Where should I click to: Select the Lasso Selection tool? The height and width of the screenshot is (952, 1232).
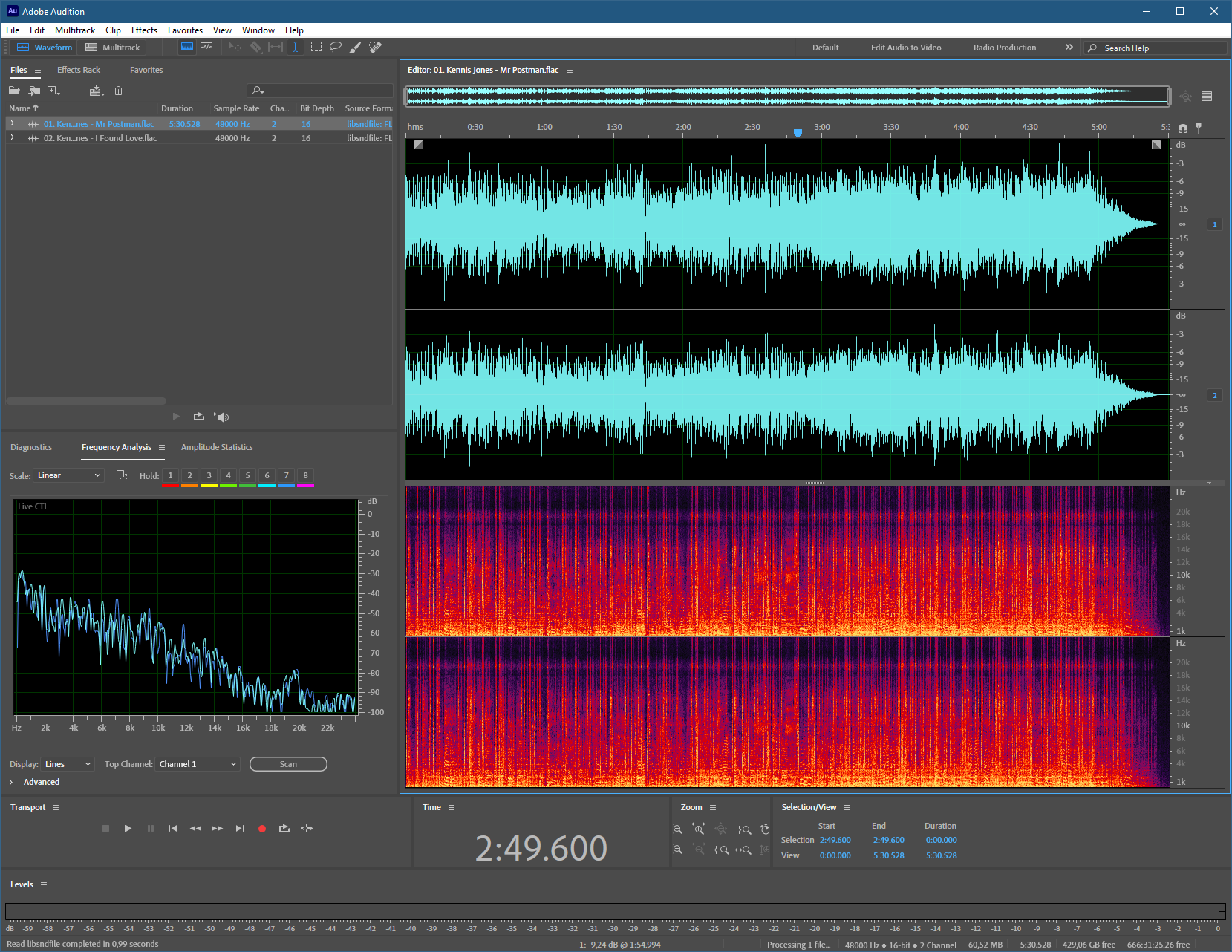coord(336,47)
